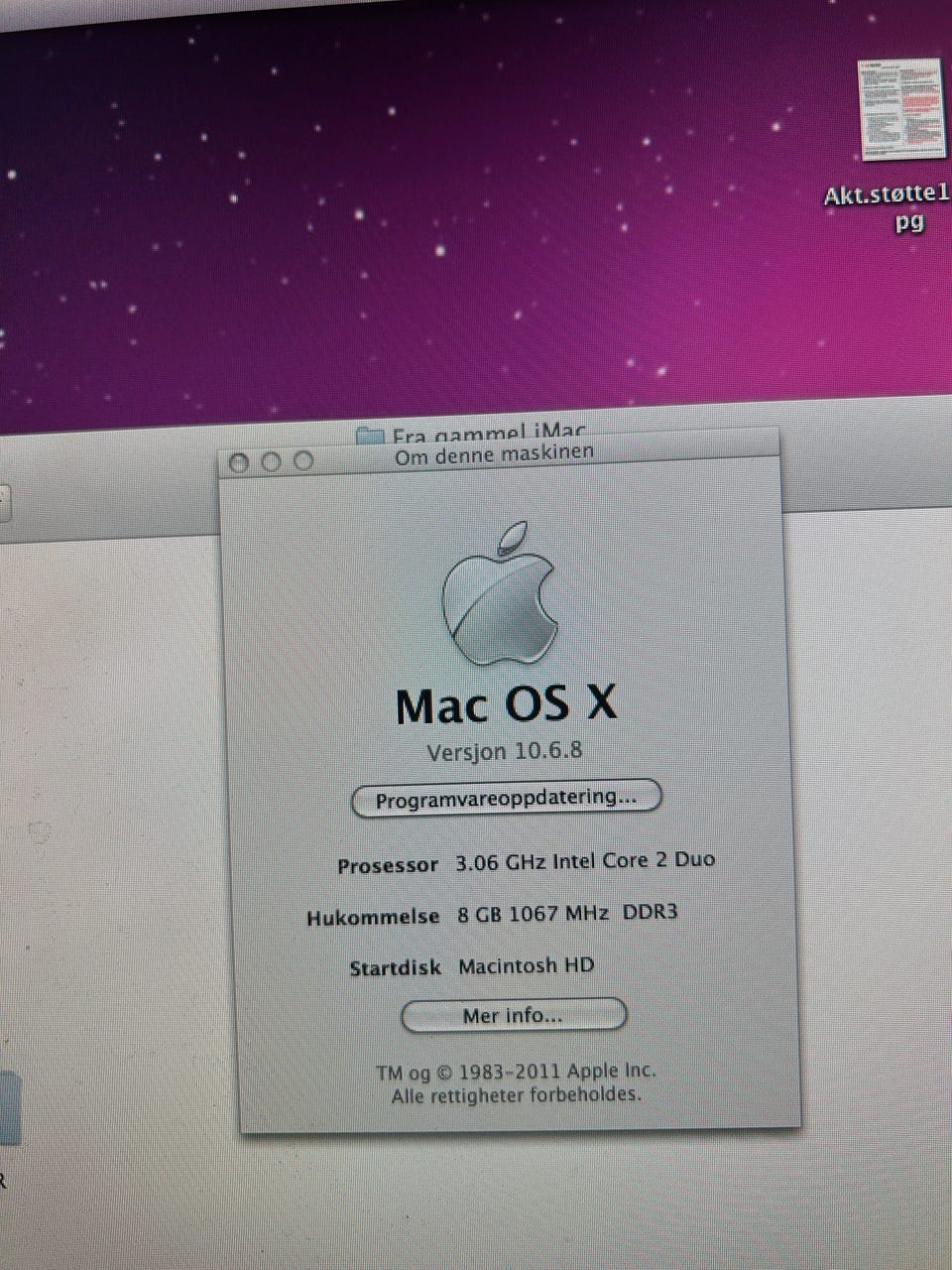The image size is (952, 1270).
Task: Click the Startdisk label
Action: pos(395,968)
